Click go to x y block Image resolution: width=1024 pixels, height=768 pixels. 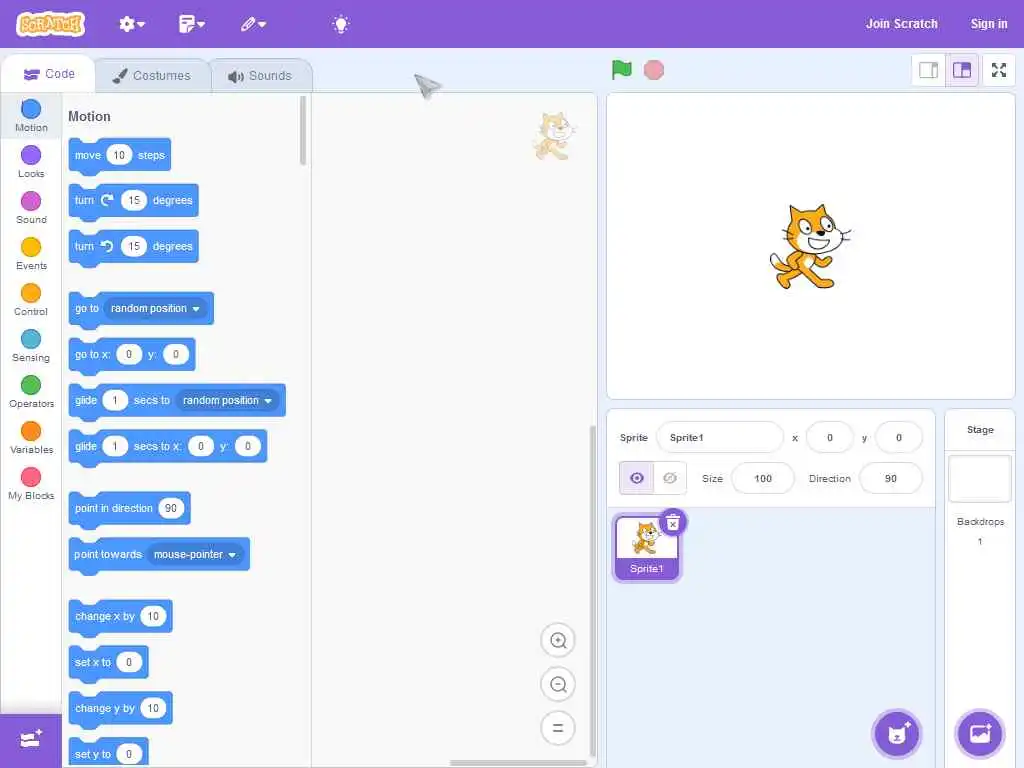132,355
